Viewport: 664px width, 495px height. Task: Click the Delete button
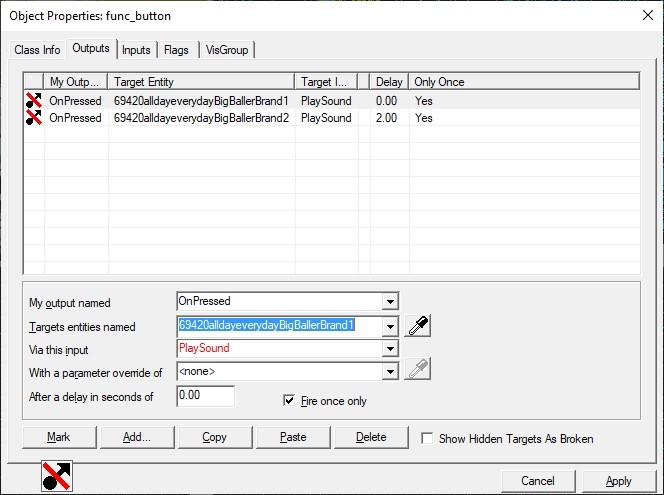[x=370, y=437]
